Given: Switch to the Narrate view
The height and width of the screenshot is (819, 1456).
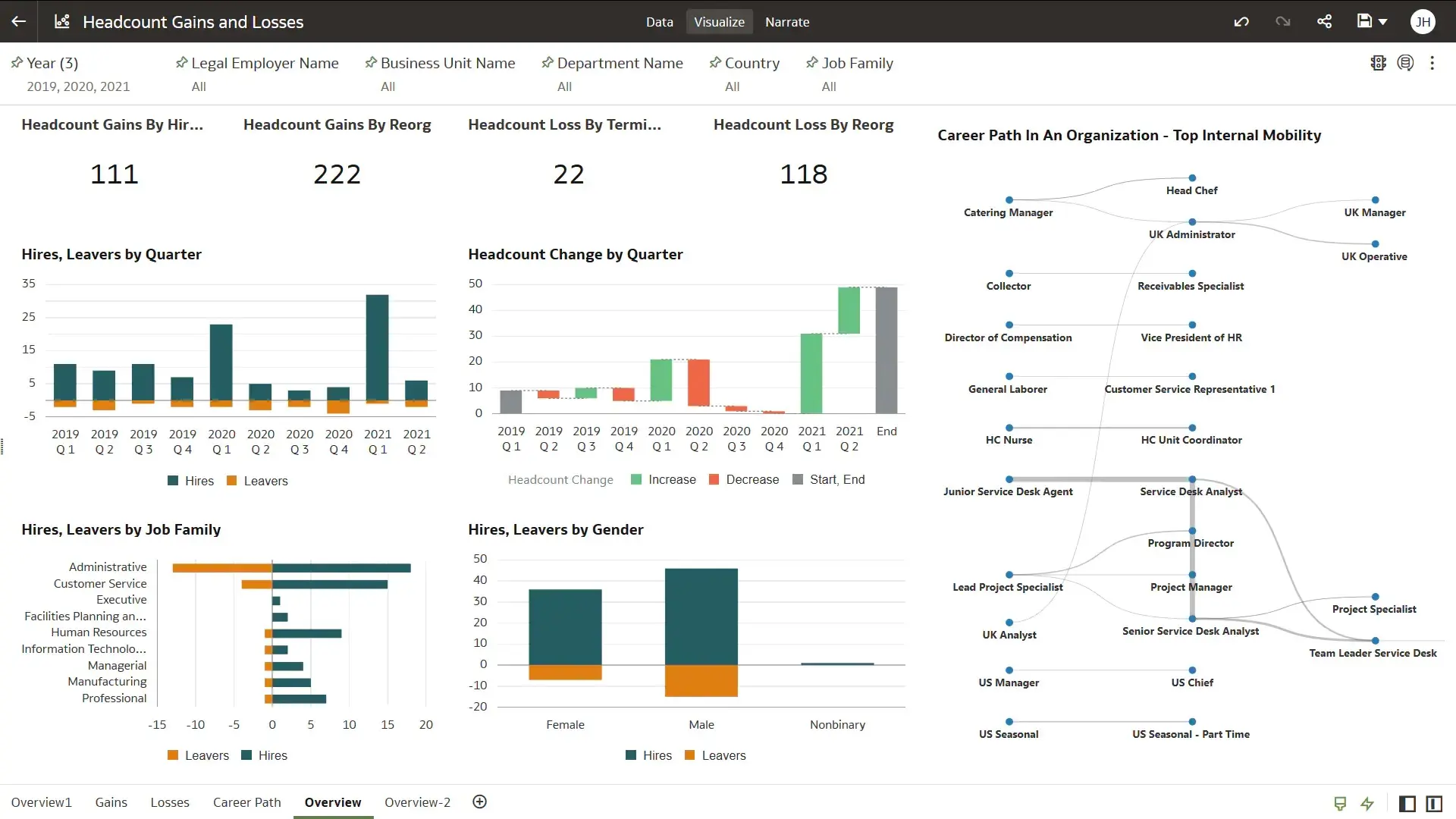Looking at the screenshot, I should coord(787,22).
